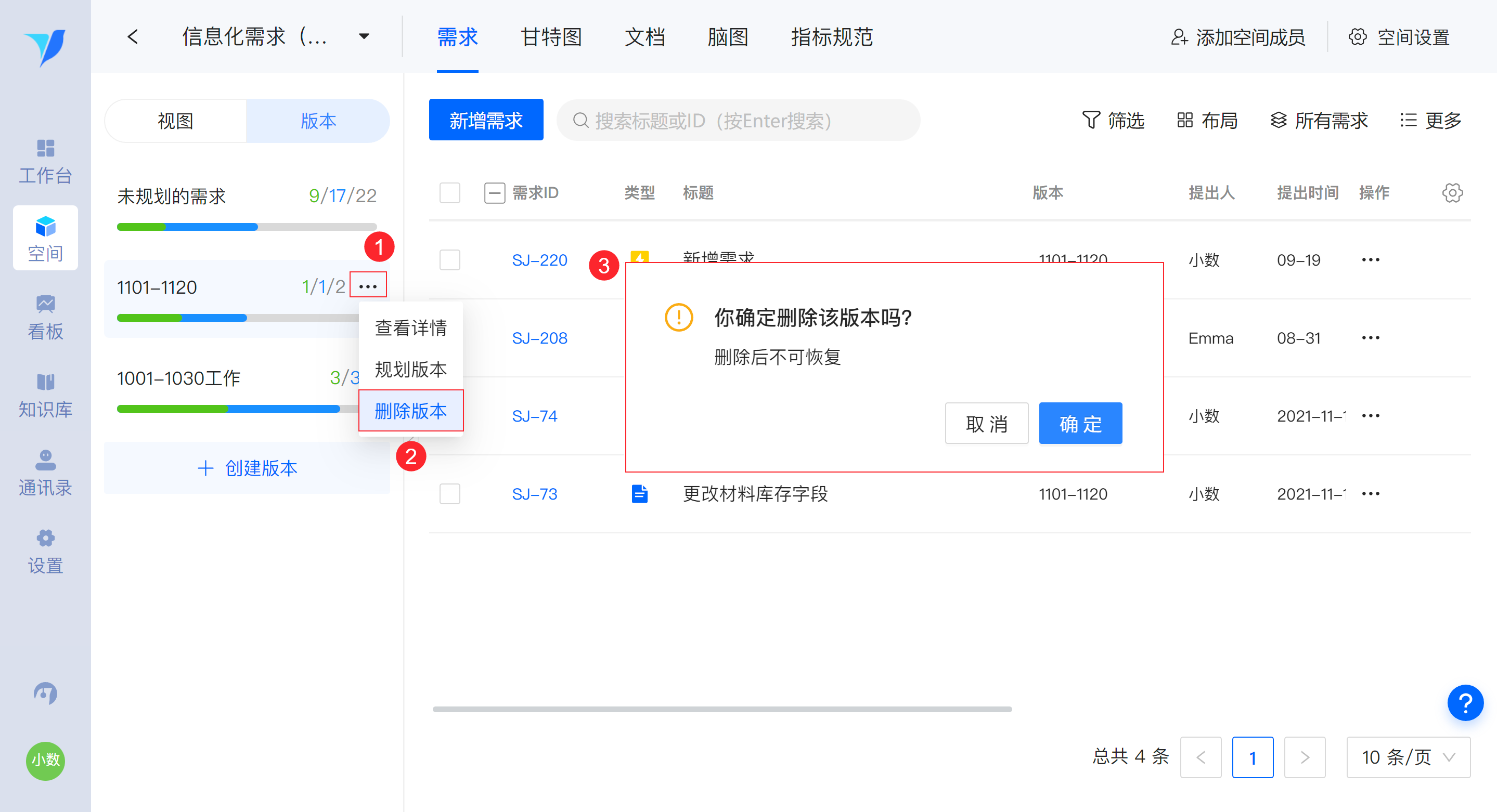Screen dimensions: 1497x812
Task: Check the checkbox for row SJ-73
Action: click(450, 494)
